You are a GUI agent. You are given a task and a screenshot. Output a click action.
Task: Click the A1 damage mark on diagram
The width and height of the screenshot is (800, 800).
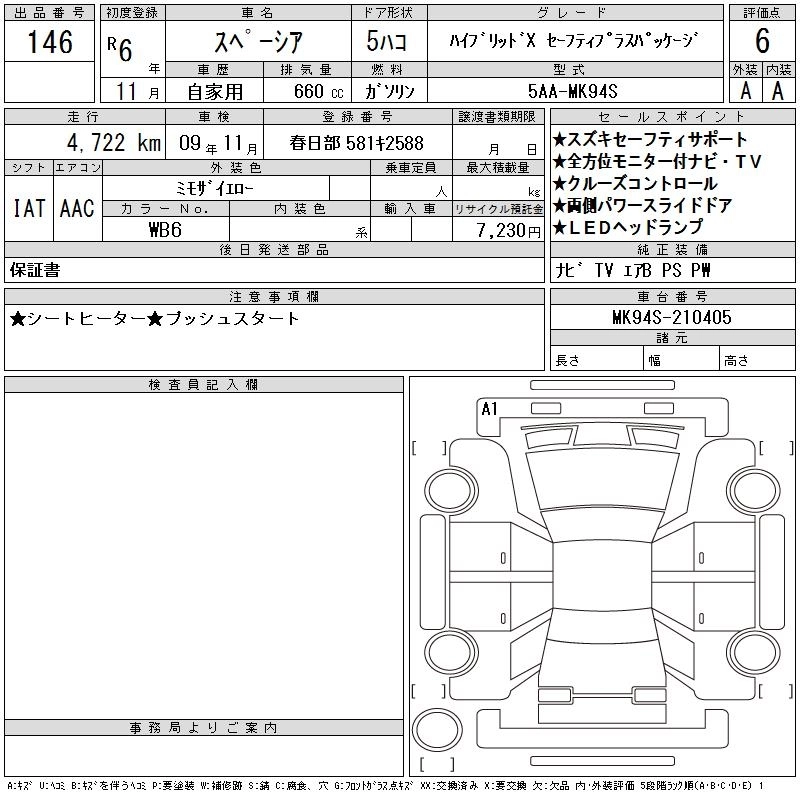pos(489,409)
